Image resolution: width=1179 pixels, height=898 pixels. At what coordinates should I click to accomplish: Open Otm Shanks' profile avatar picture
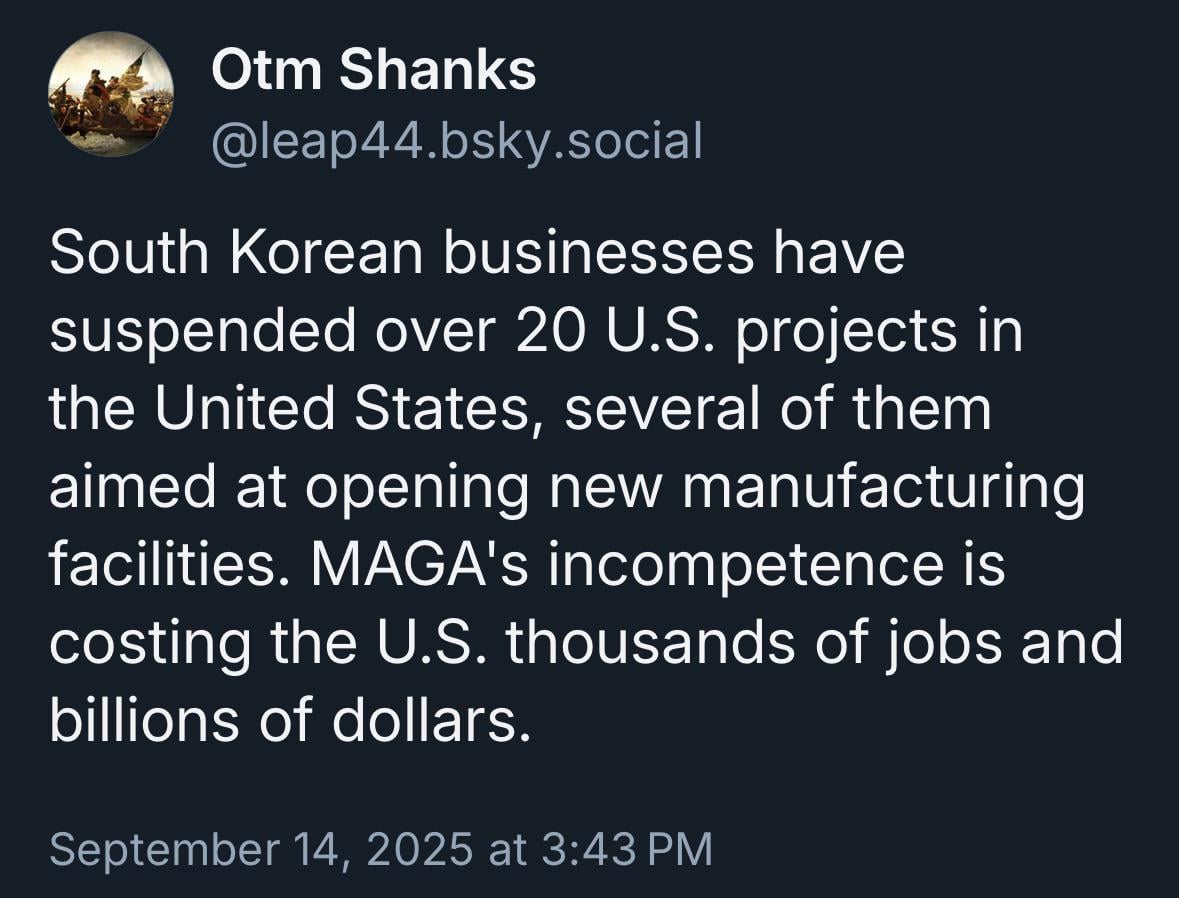(111, 94)
